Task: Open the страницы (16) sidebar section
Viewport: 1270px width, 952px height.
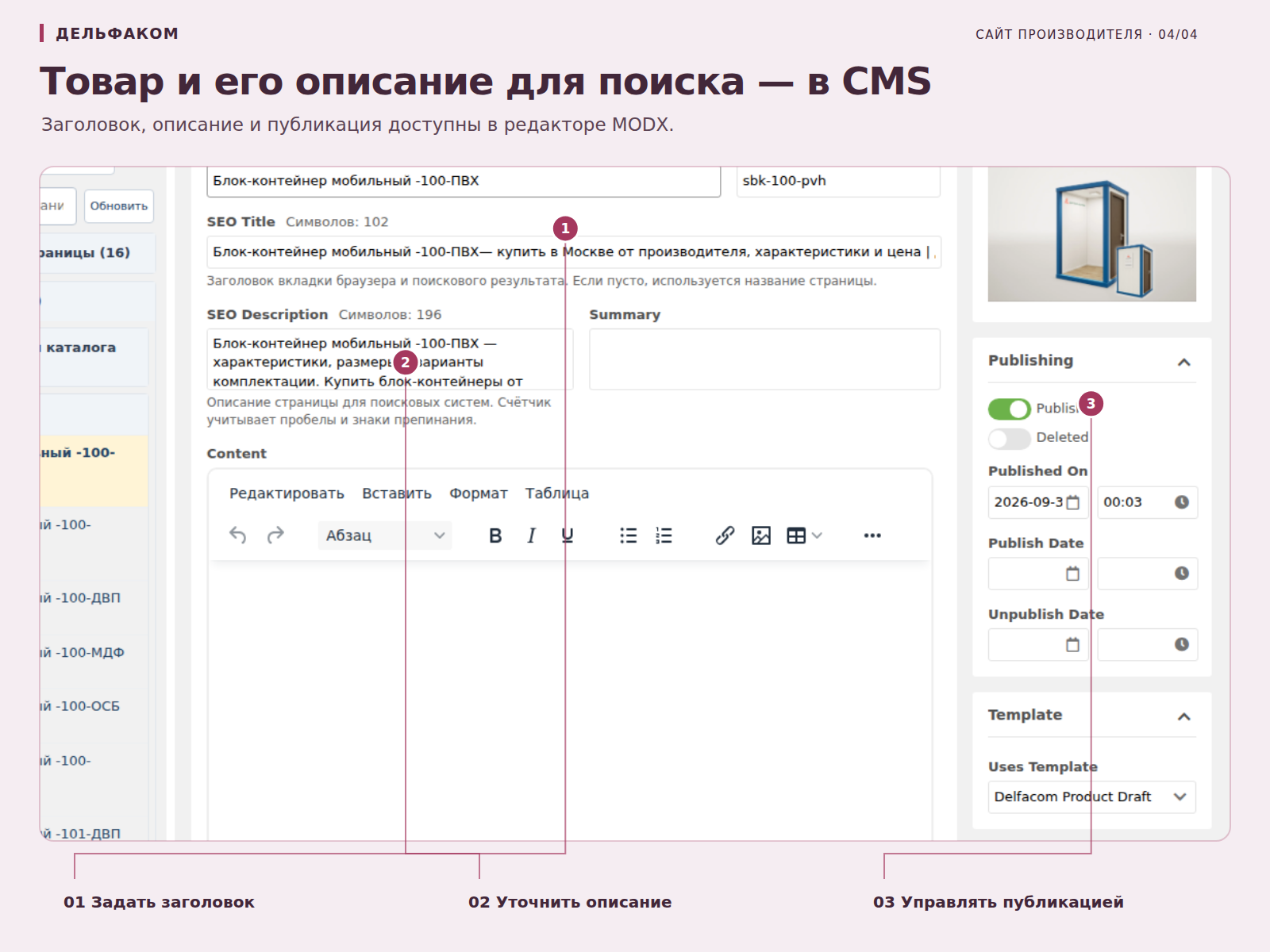Action: (98, 253)
